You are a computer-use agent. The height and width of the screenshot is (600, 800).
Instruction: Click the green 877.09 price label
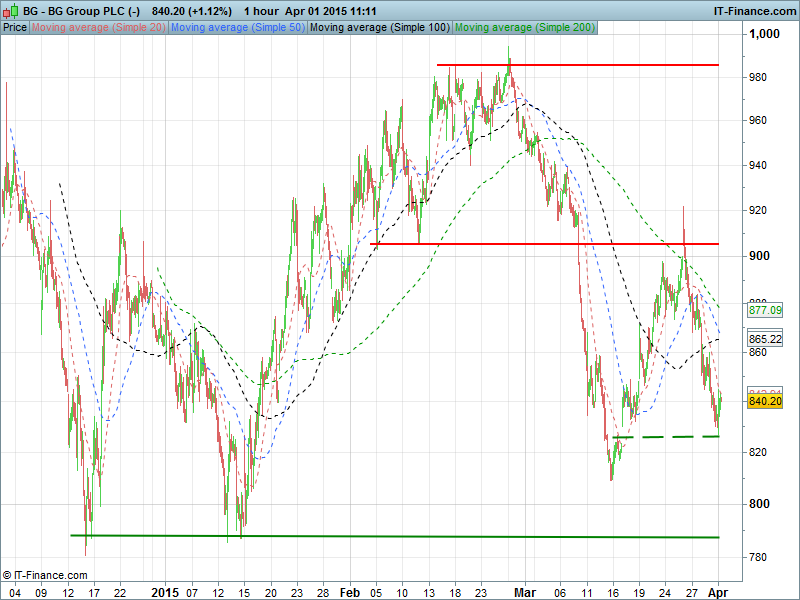pyautogui.click(x=765, y=311)
